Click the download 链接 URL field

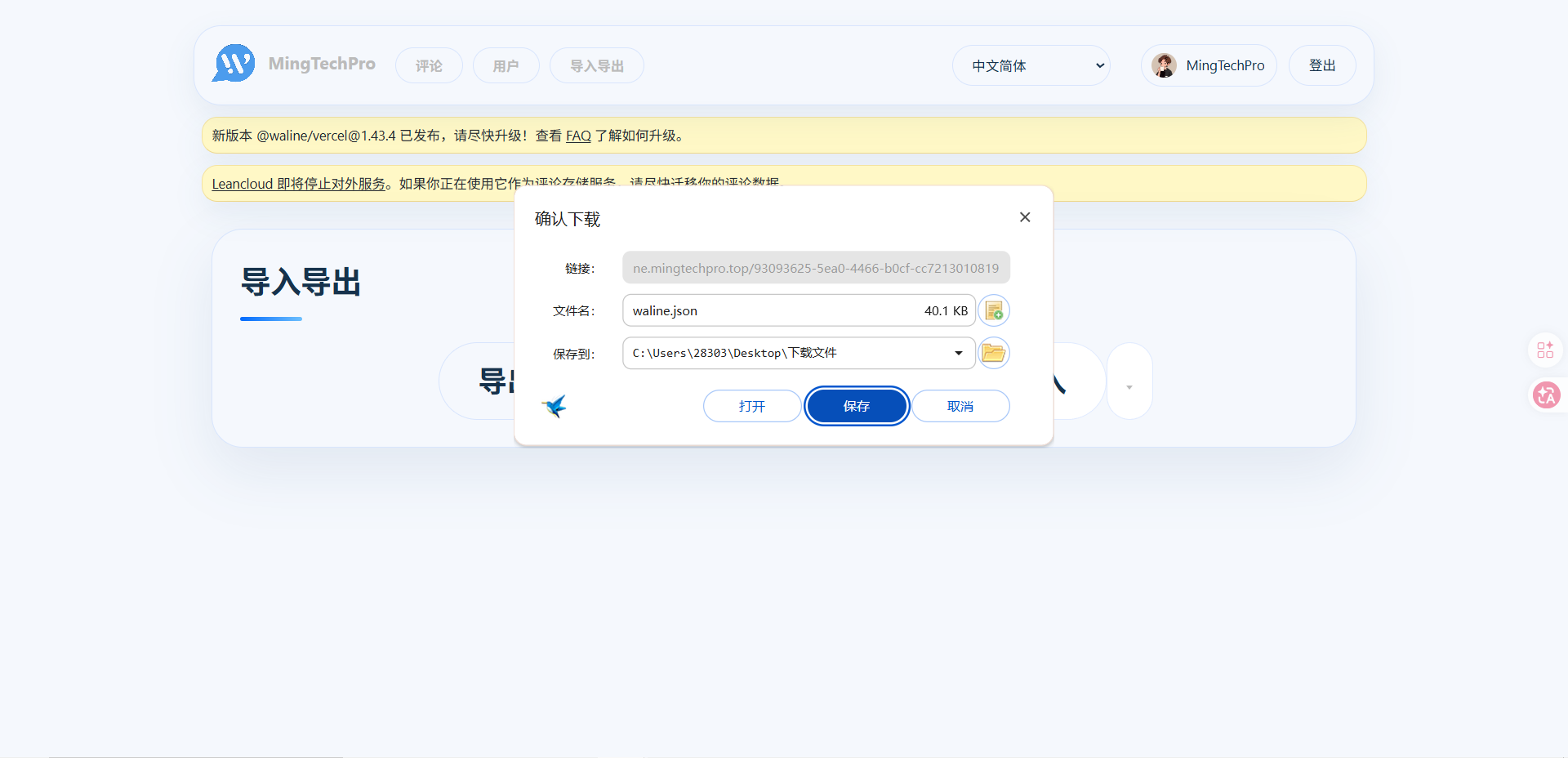817,268
